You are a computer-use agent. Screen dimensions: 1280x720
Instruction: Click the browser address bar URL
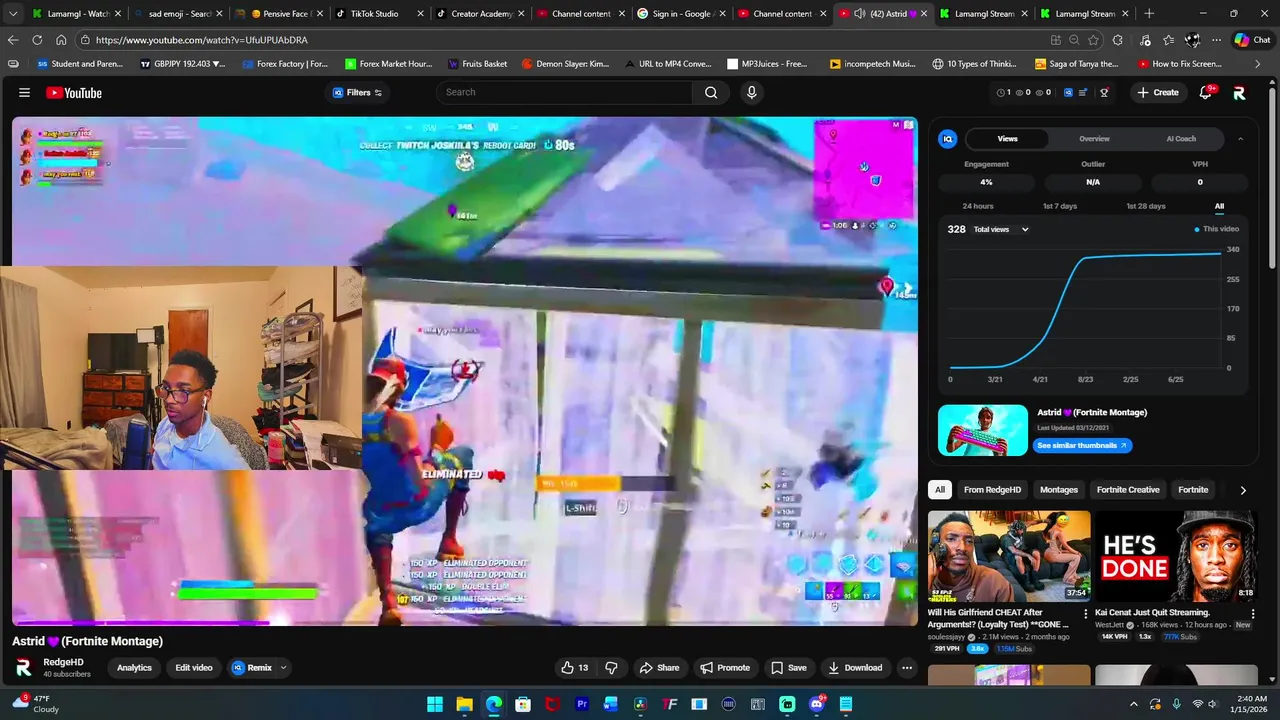[201, 40]
